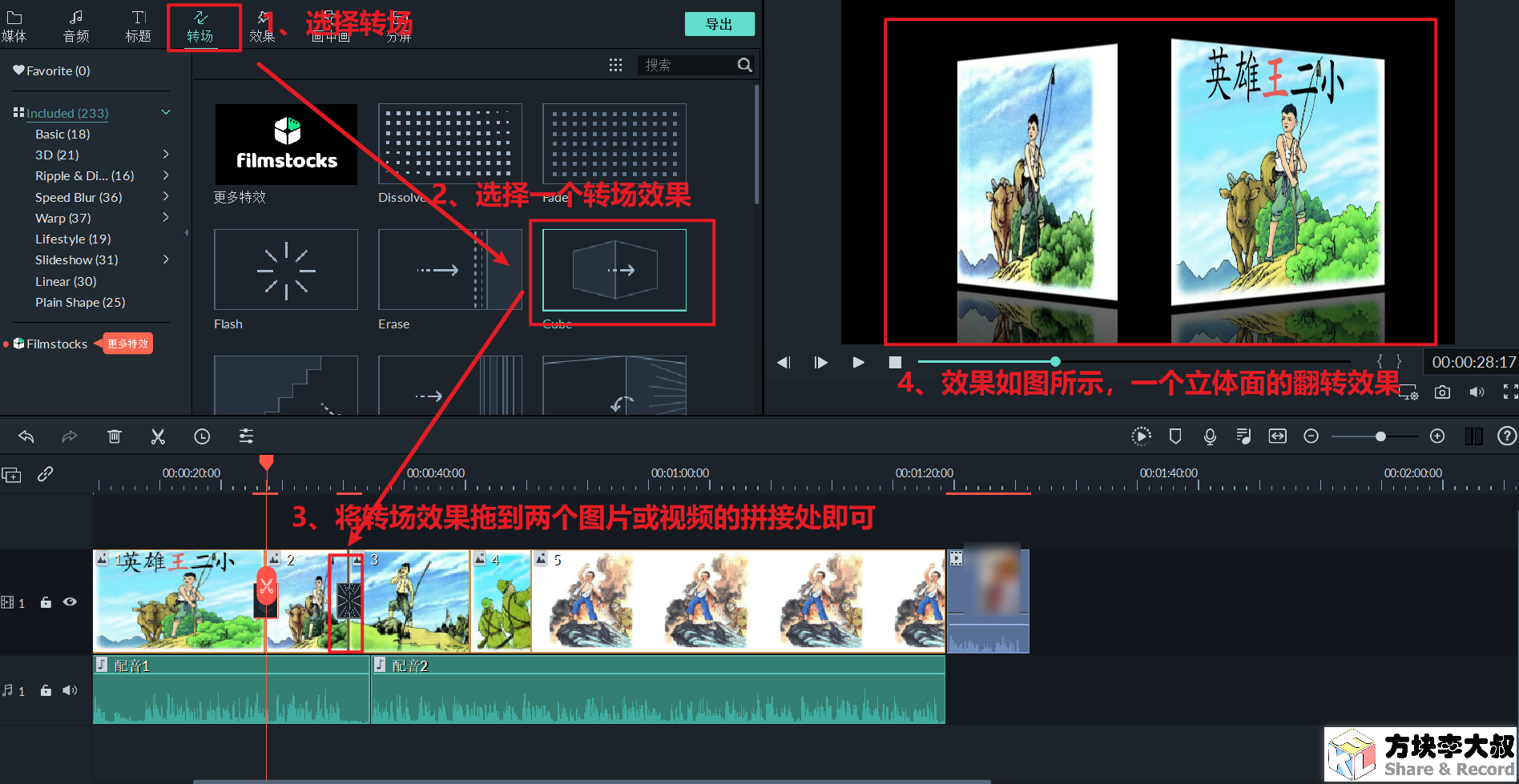Select the Fade transition thumbnail

(x=614, y=144)
